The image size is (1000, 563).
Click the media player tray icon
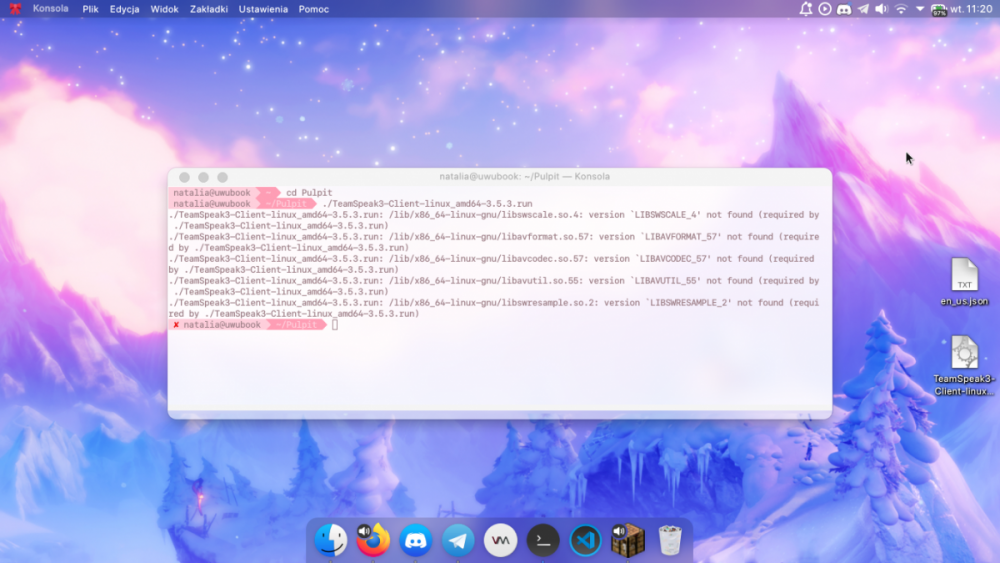point(825,9)
